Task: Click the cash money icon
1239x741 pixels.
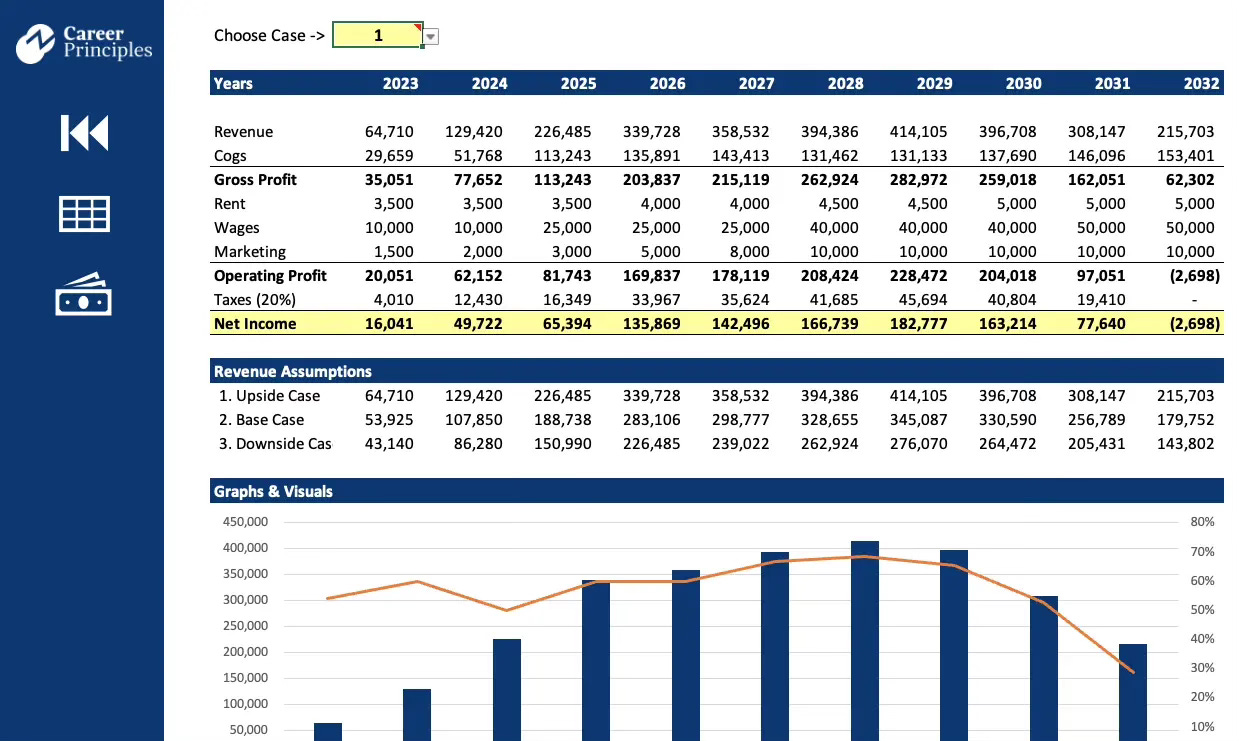Action: pyautogui.click(x=84, y=296)
